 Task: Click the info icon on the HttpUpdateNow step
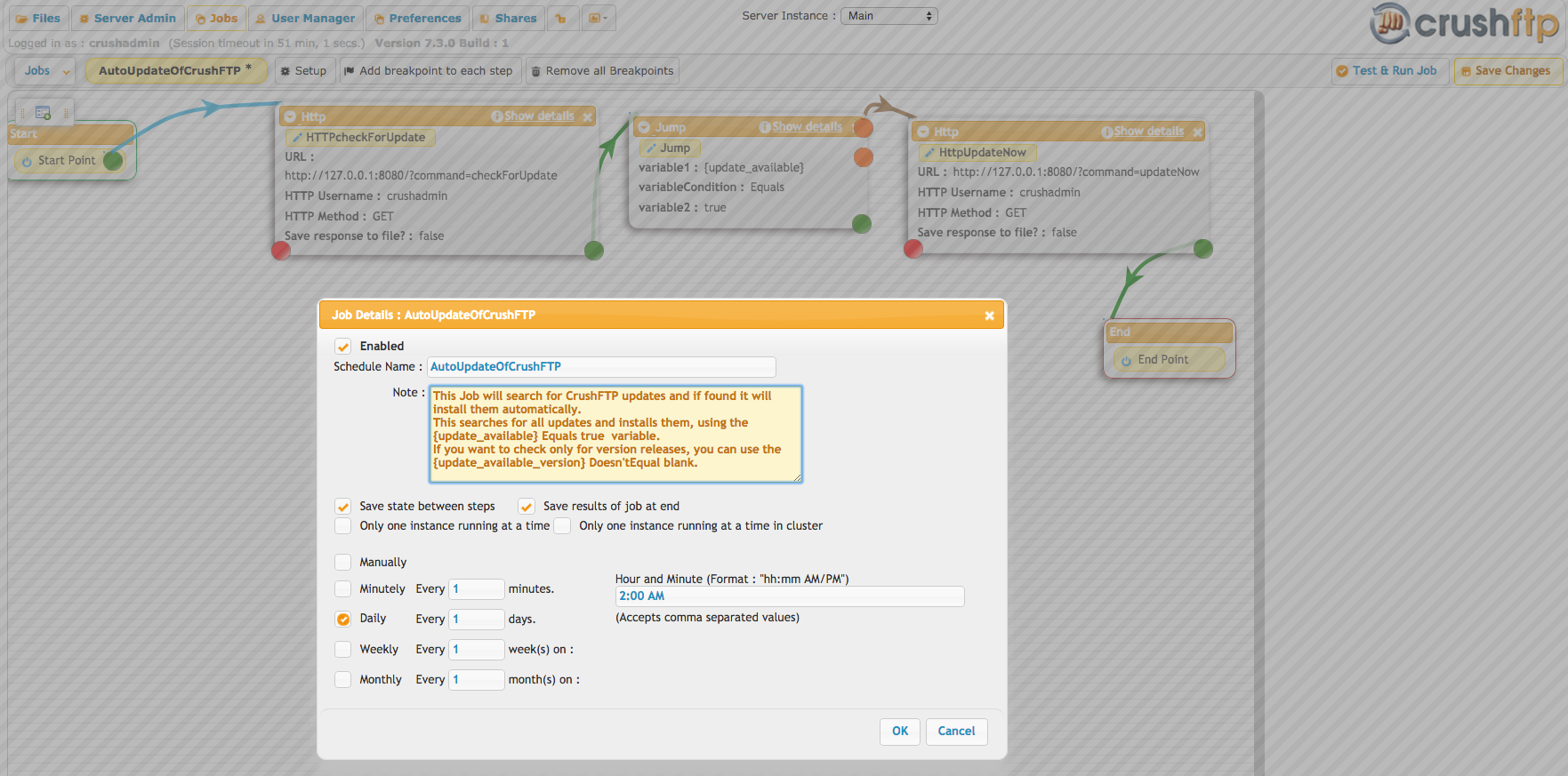tap(1107, 132)
